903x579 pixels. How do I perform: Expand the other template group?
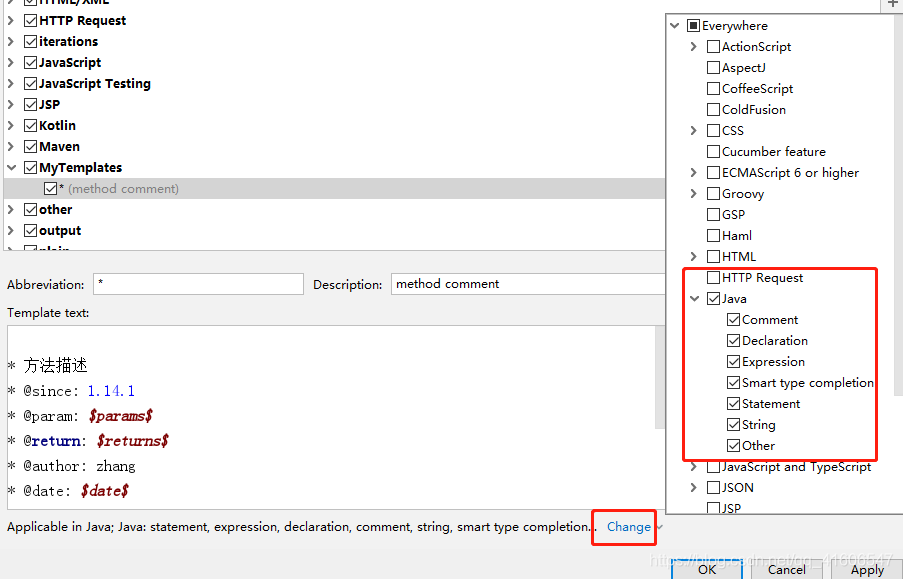click(11, 210)
